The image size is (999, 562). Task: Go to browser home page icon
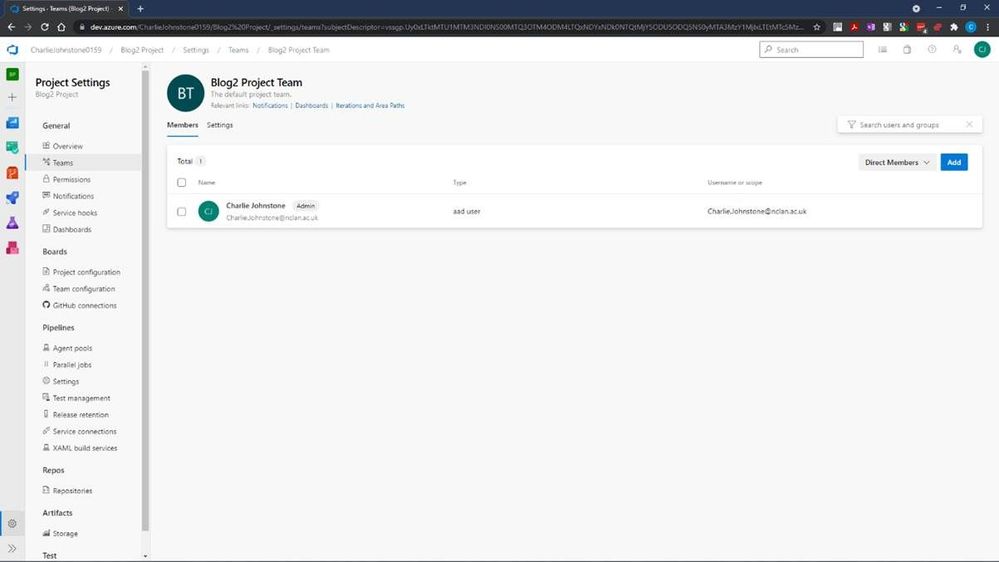tap(61, 27)
